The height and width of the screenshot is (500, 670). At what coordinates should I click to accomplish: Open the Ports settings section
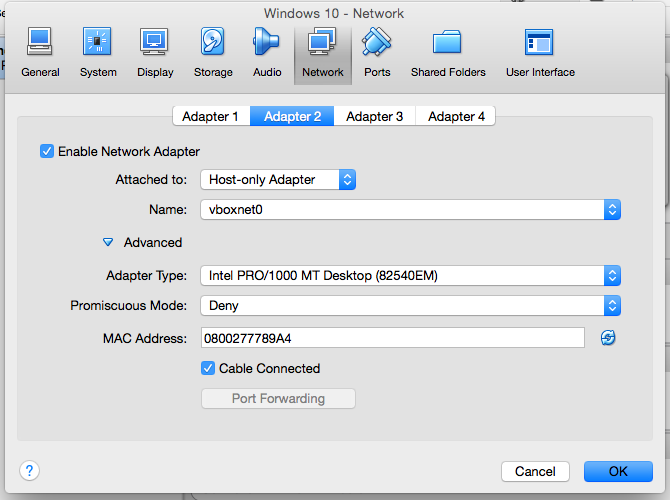[x=377, y=52]
